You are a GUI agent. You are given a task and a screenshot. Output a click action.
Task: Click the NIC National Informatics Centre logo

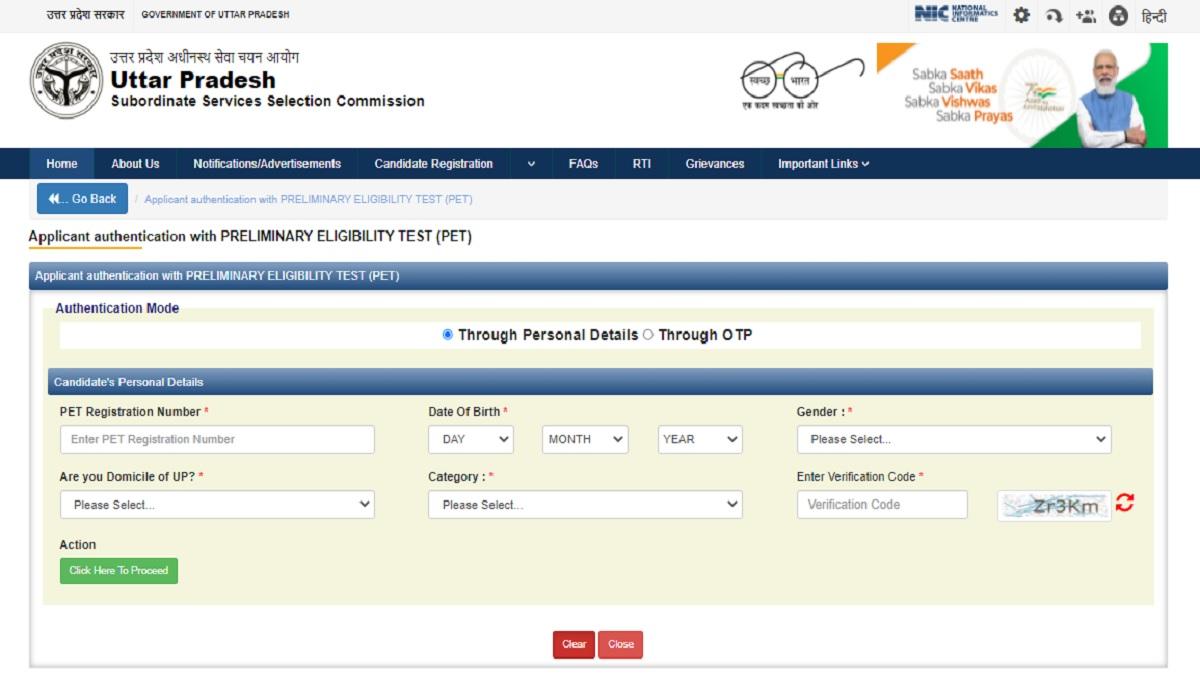[x=955, y=14]
